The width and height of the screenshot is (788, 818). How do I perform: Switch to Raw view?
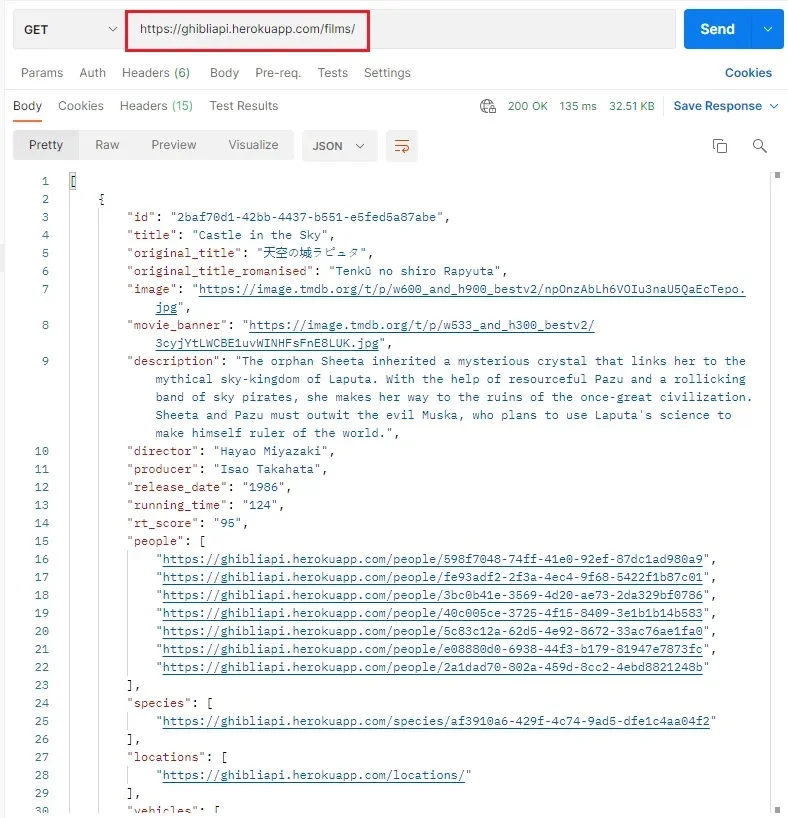pos(107,145)
